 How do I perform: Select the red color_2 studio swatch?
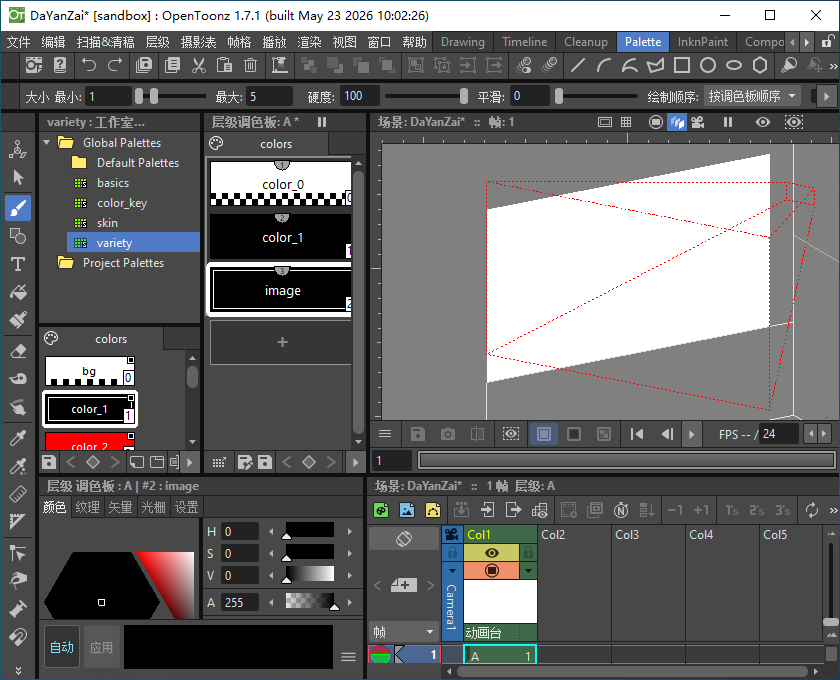click(x=89, y=441)
